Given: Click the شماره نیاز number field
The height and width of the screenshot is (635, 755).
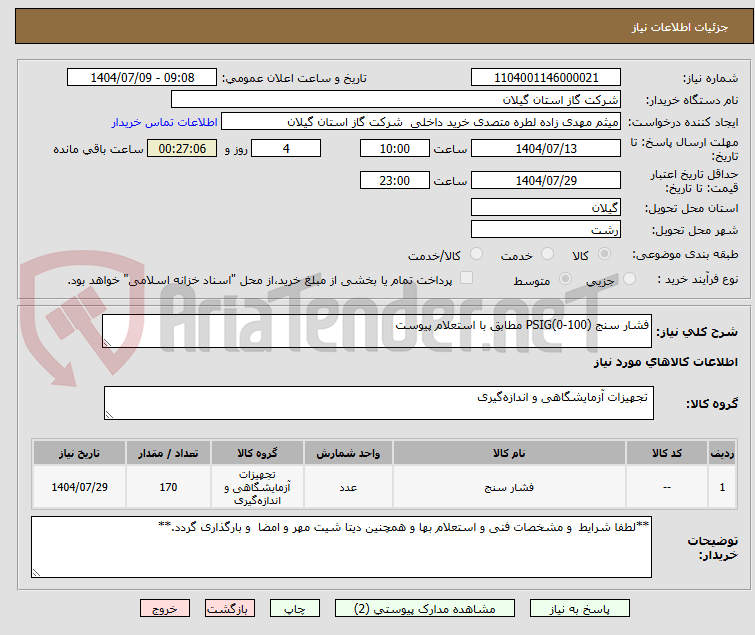Looking at the screenshot, I should tap(546, 78).
